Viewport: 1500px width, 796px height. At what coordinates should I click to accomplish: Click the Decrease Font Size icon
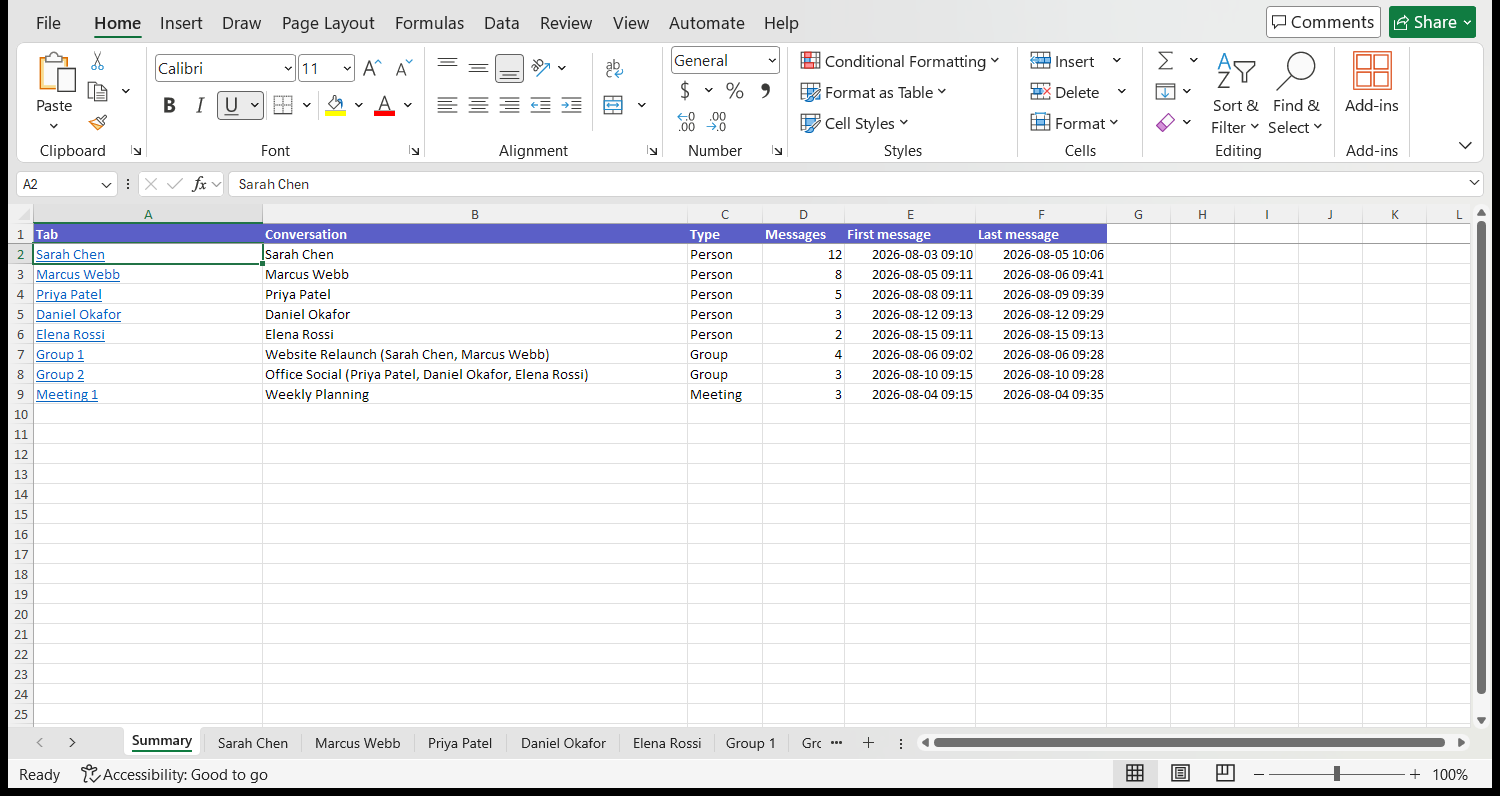[404, 68]
